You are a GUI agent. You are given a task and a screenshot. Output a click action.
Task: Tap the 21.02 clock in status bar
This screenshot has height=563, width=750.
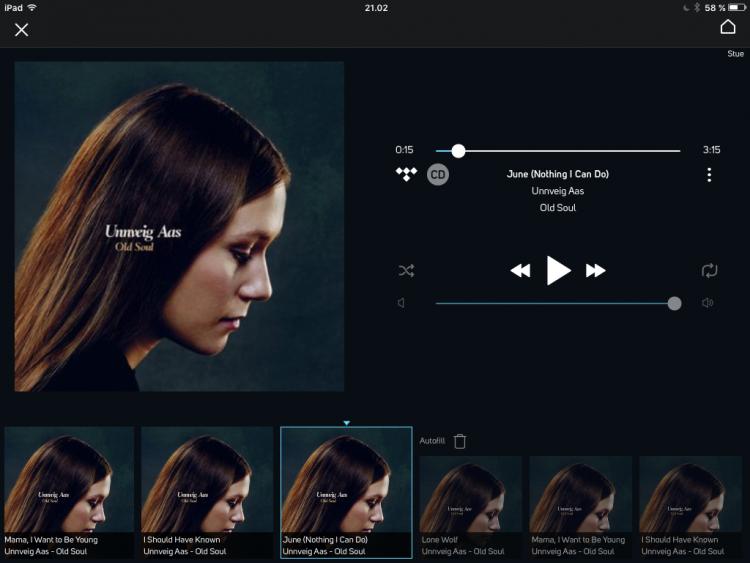[x=376, y=8]
